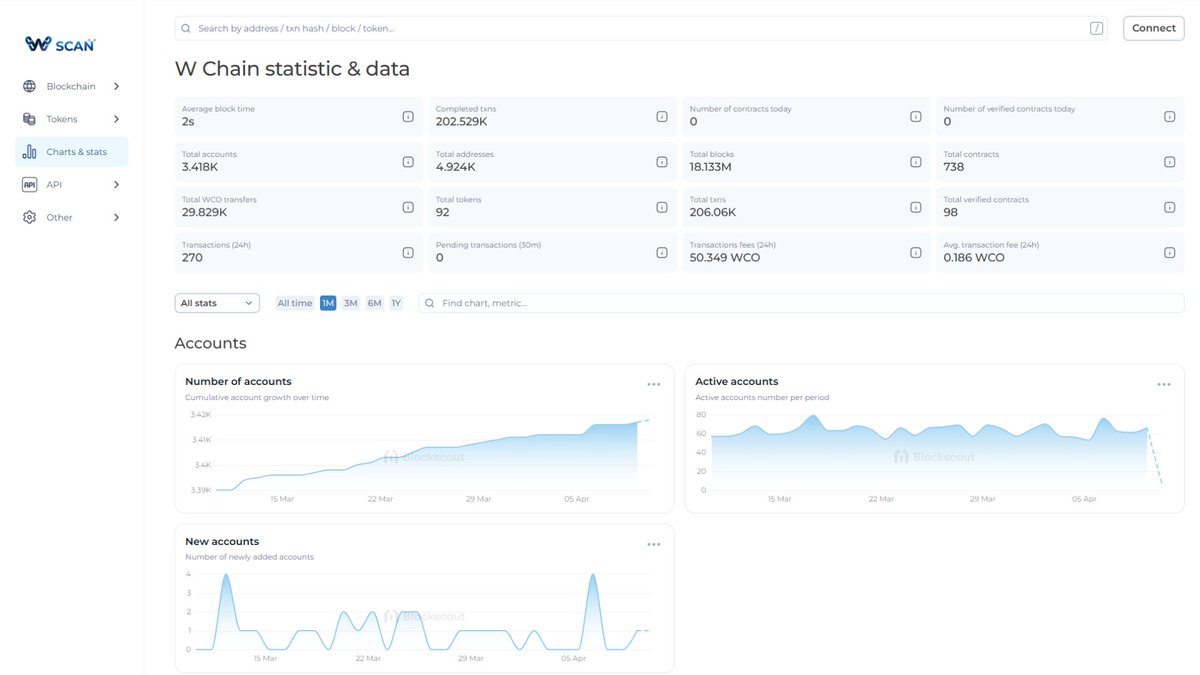
Task: Open the New accounts chart title
Action: point(222,541)
